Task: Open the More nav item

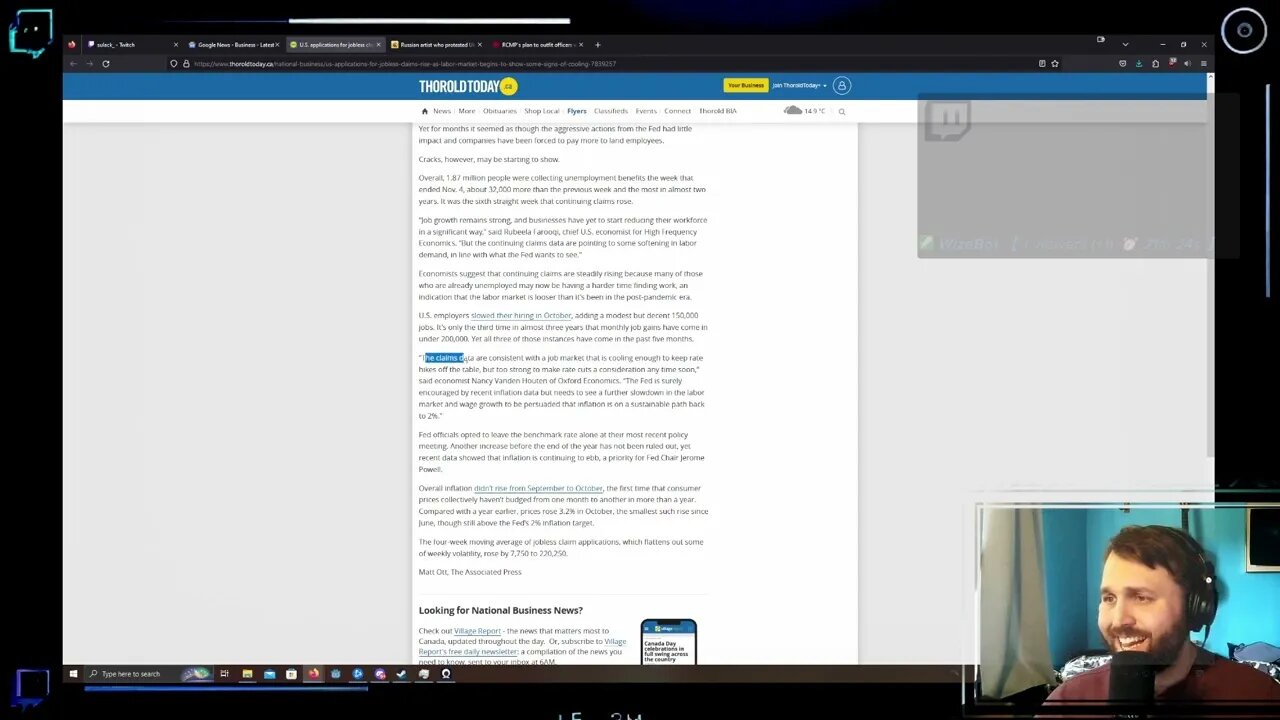Action: 467,111
